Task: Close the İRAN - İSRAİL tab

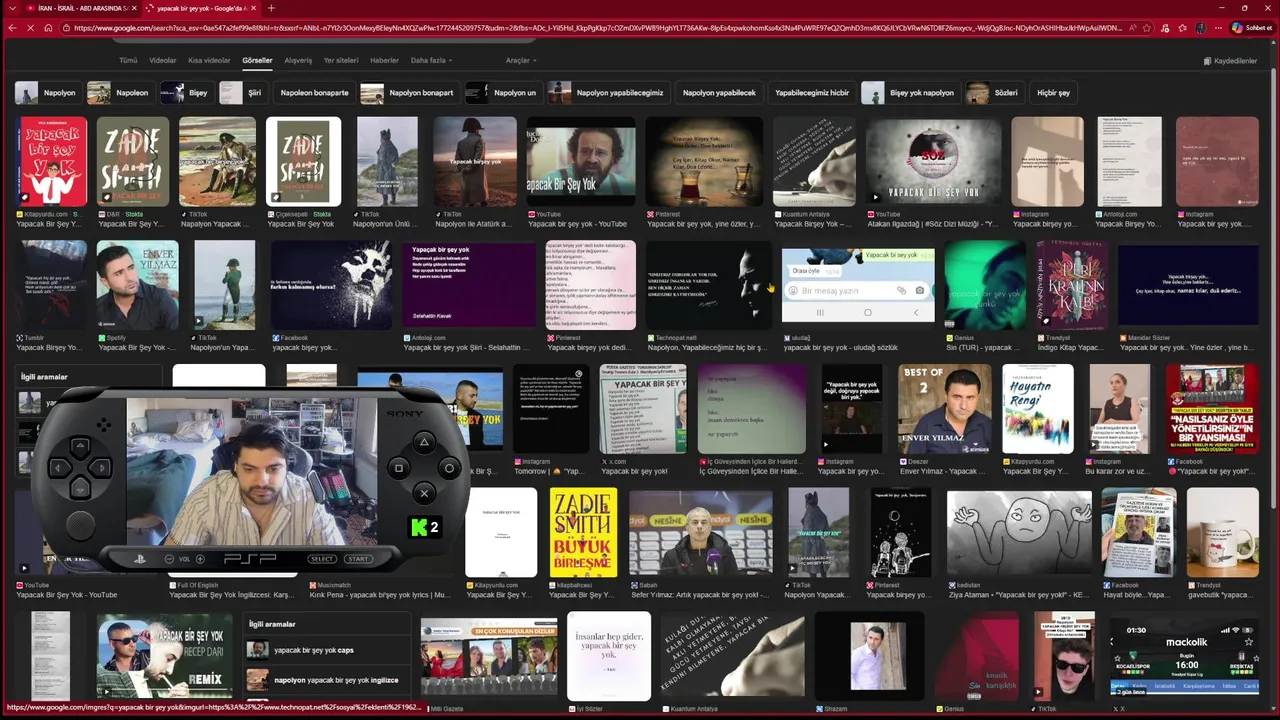Action: pos(135,8)
